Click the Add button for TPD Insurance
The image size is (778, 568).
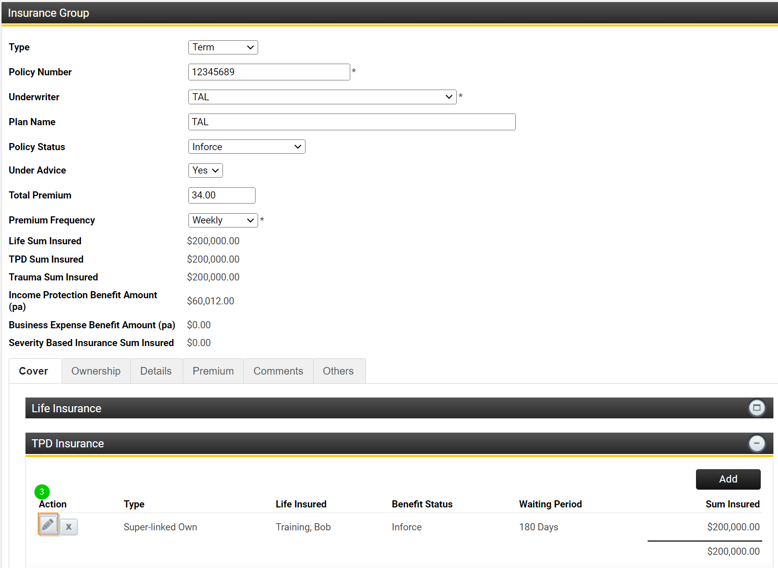728,479
